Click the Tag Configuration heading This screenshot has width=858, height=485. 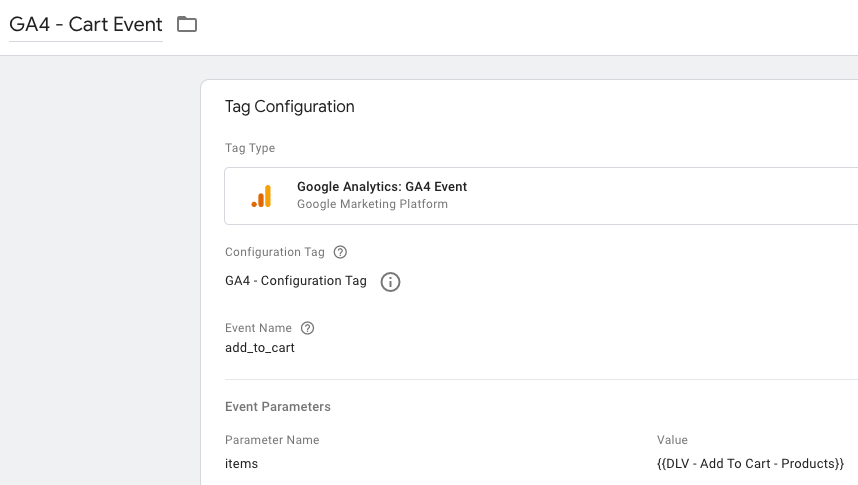[x=289, y=106]
